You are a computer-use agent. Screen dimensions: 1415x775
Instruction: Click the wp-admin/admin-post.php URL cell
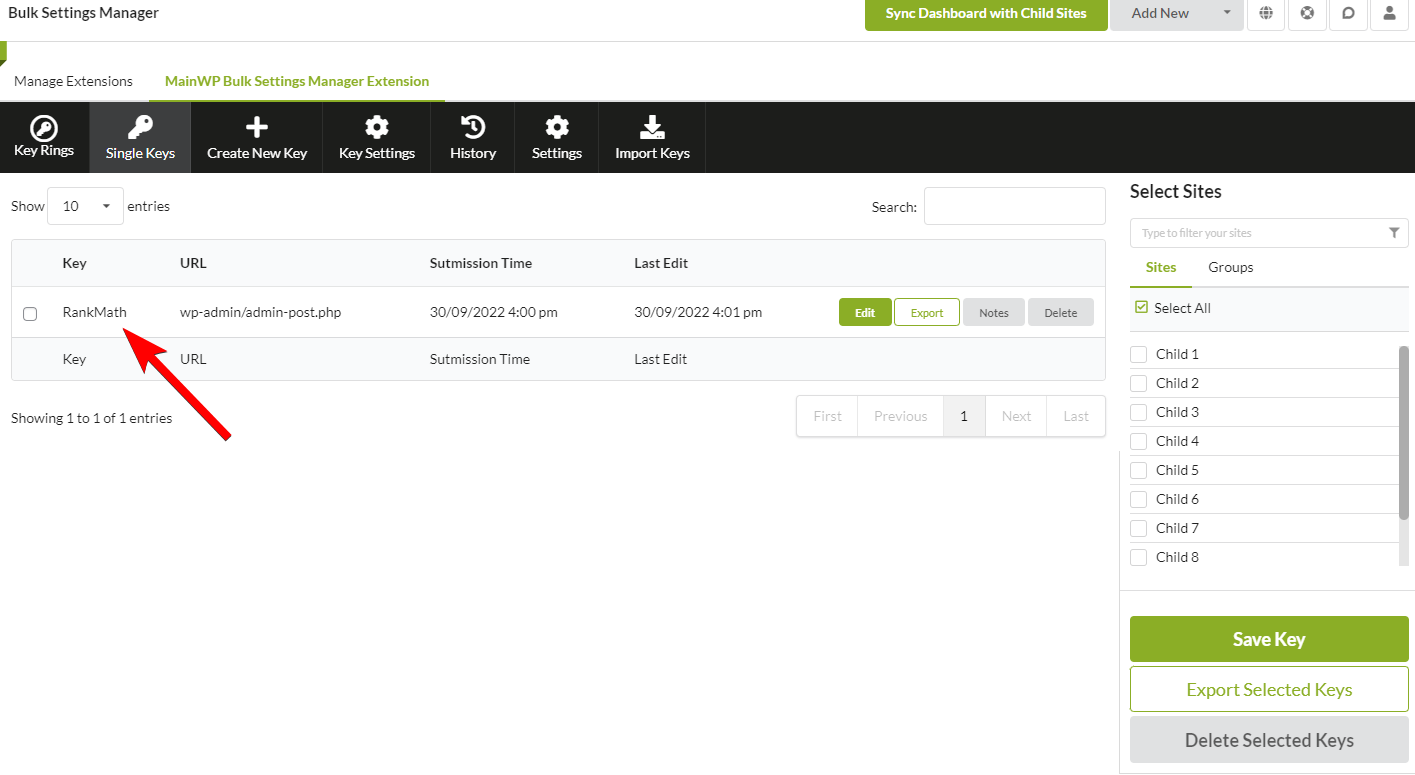(x=260, y=312)
